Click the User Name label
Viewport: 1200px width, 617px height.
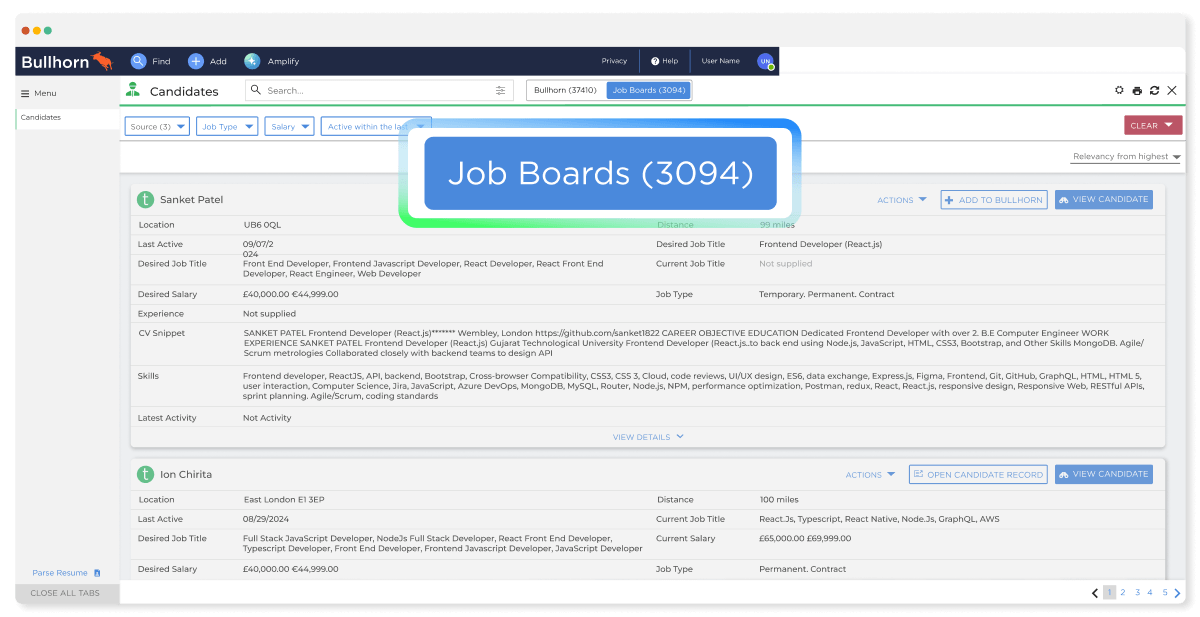pos(721,61)
